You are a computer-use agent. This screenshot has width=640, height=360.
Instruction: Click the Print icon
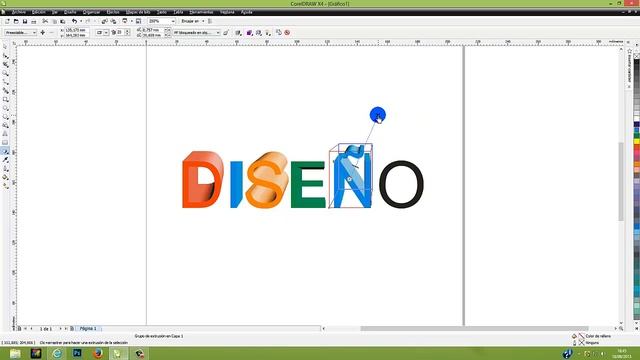tap(34, 21)
